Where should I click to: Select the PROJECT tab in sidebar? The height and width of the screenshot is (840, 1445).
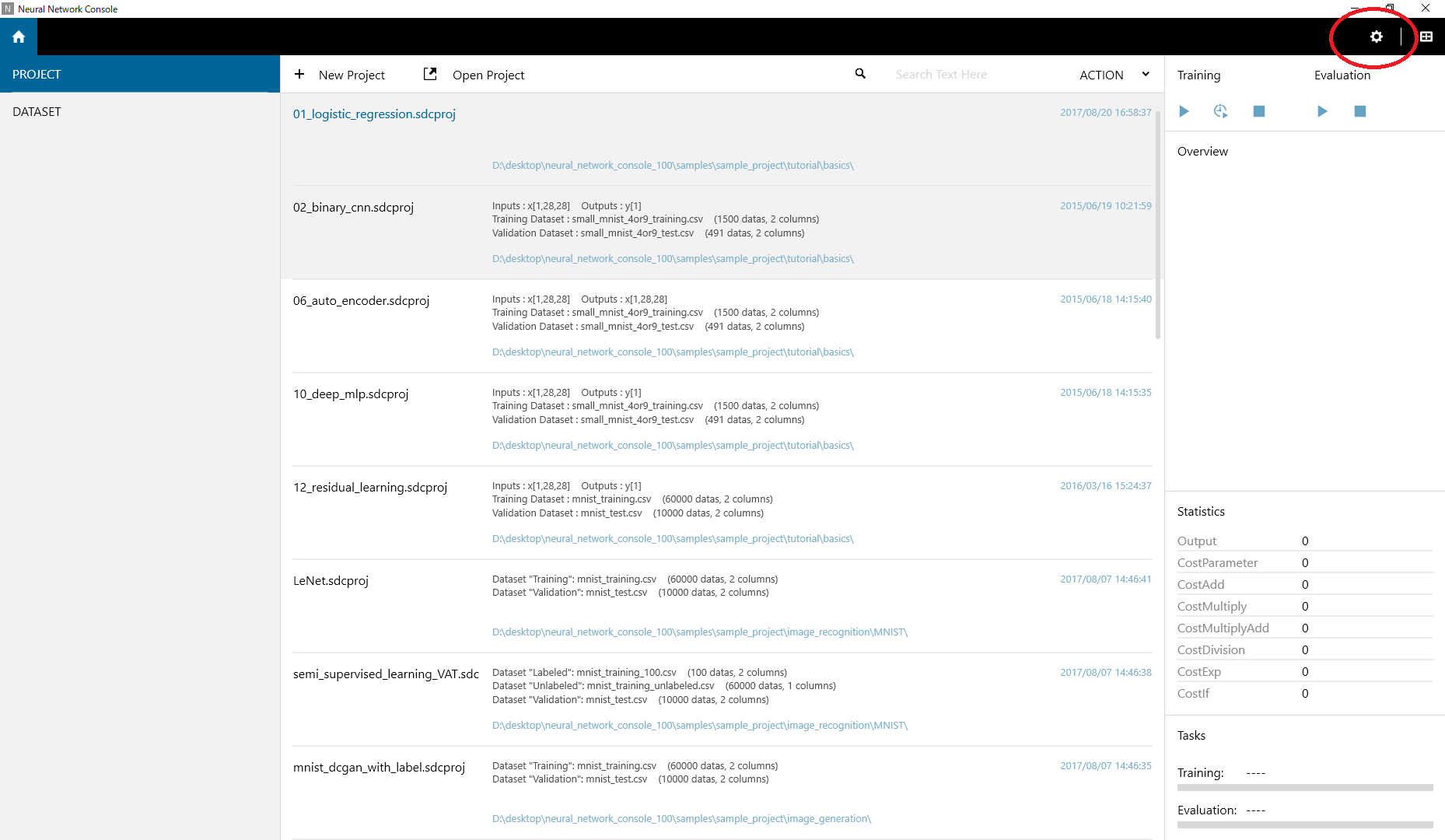[140, 74]
